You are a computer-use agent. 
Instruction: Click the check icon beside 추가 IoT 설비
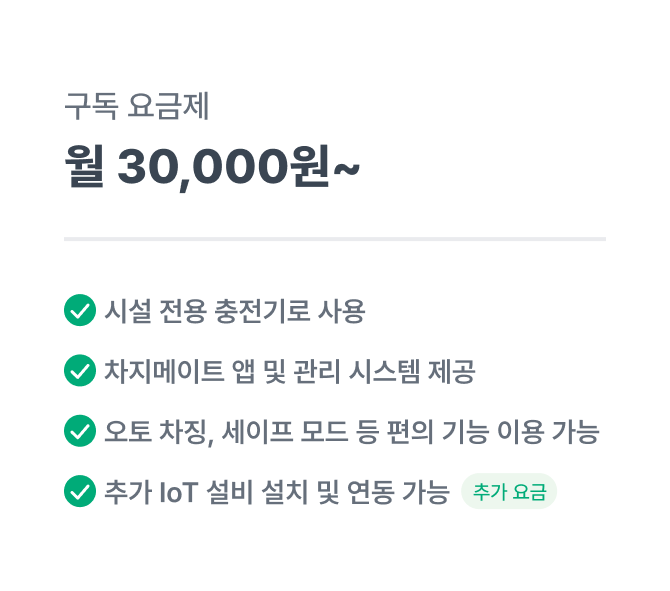coord(80,491)
